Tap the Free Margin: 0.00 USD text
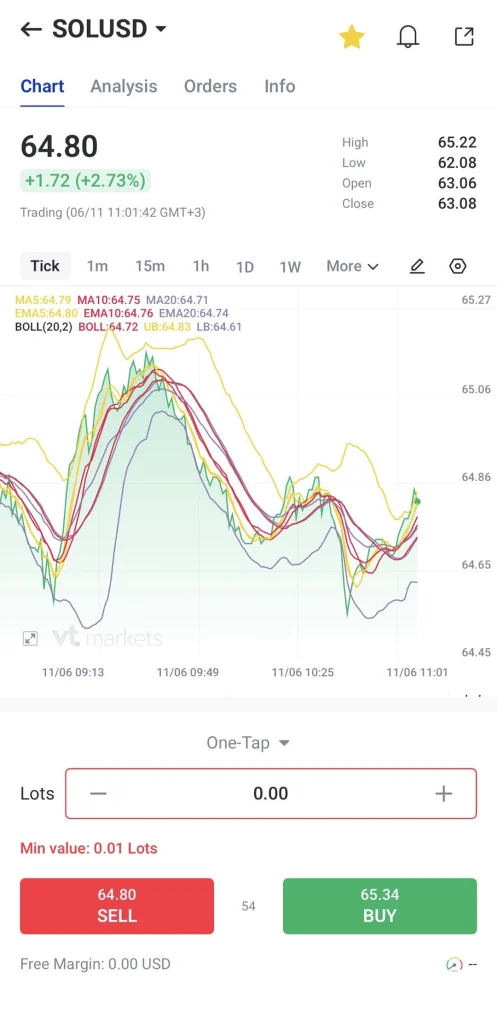The image size is (497, 1024). click(x=95, y=964)
